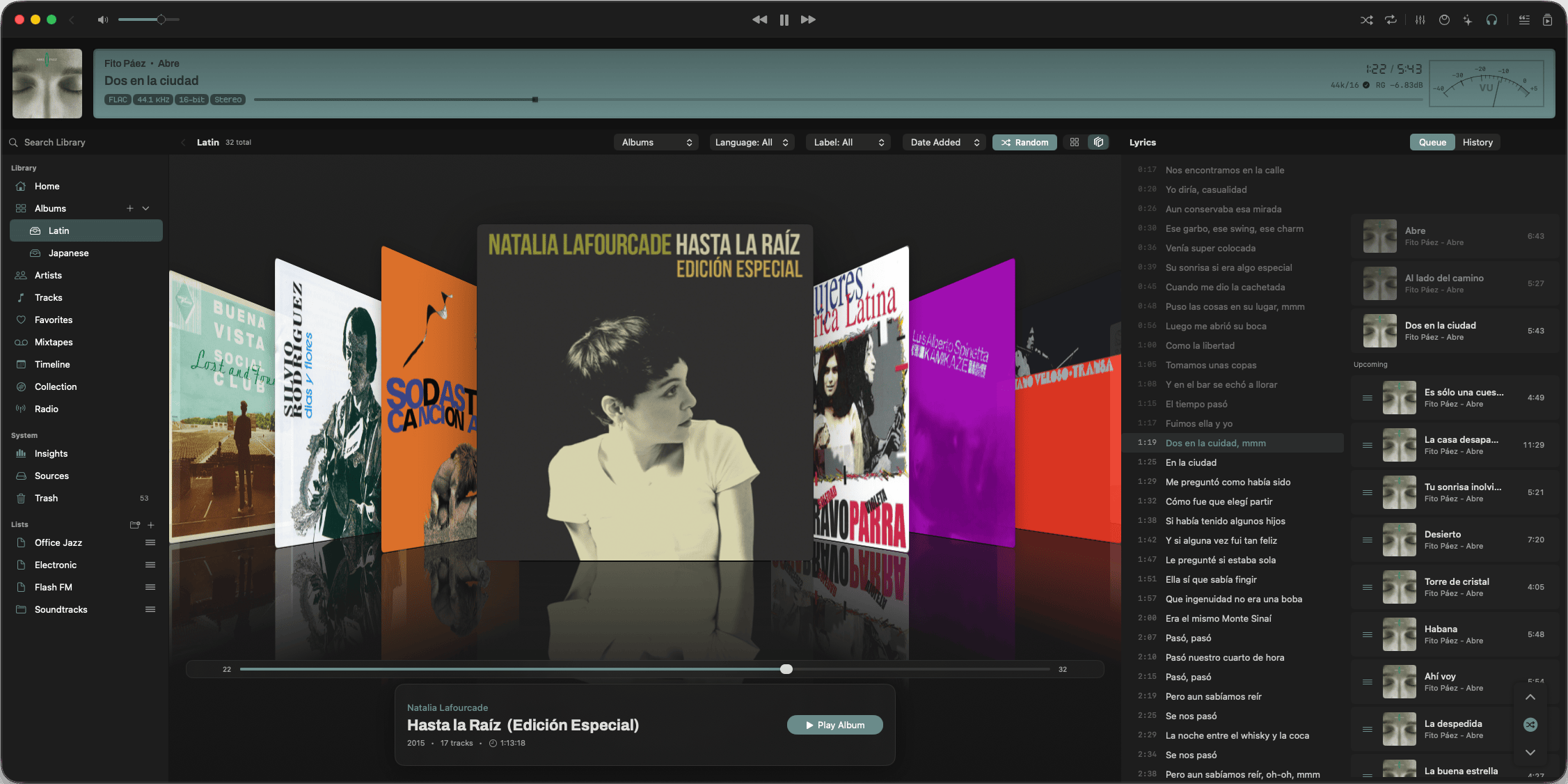The height and width of the screenshot is (784, 1568).
Task: Switch to the History tab
Action: 1478,143
